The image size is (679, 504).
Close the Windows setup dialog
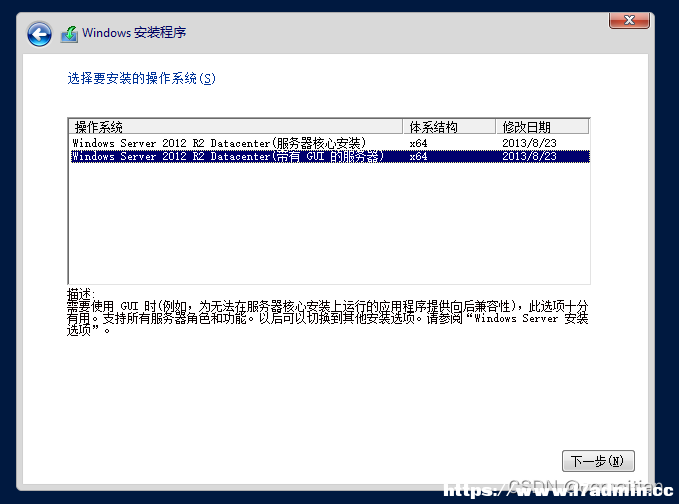point(629,20)
